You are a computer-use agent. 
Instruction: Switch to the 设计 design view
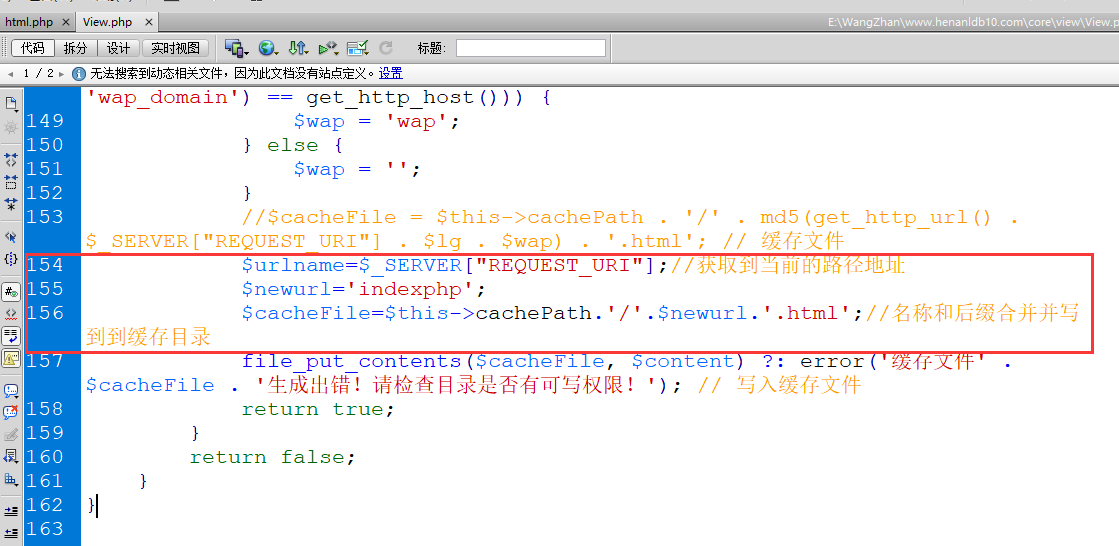(x=118, y=48)
